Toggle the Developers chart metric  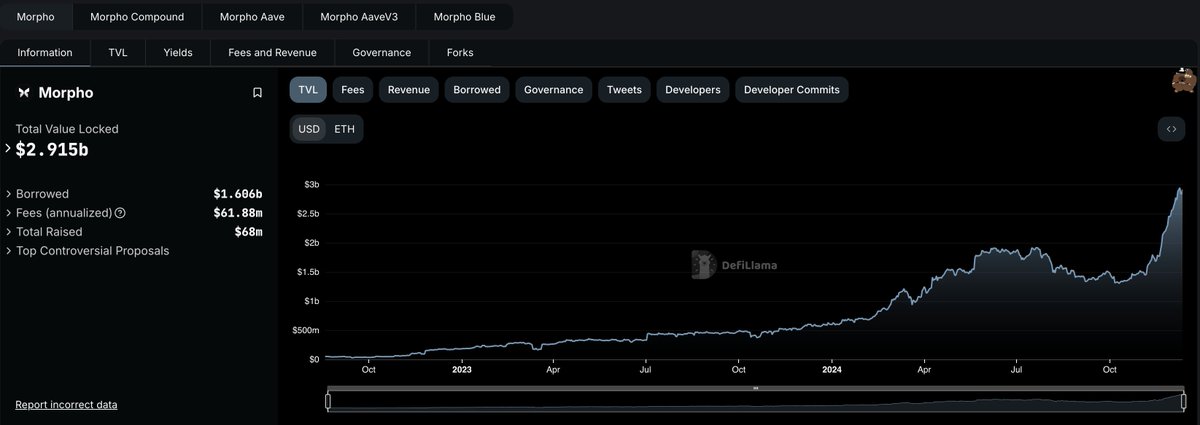pos(693,90)
